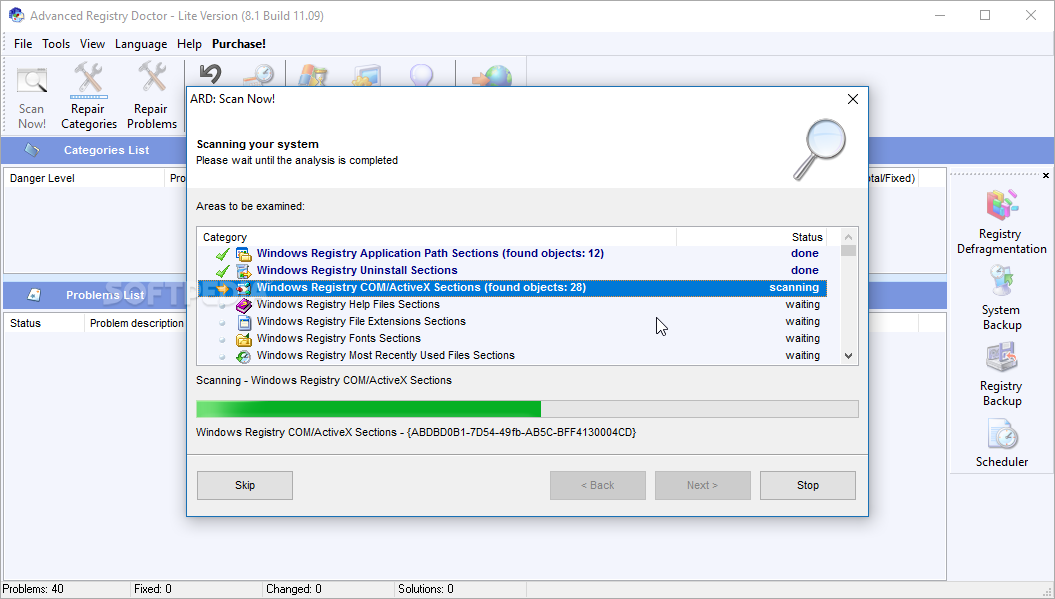The width and height of the screenshot is (1055, 599).
Task: Open Registry Backup from the side panel
Action: coord(1001,374)
